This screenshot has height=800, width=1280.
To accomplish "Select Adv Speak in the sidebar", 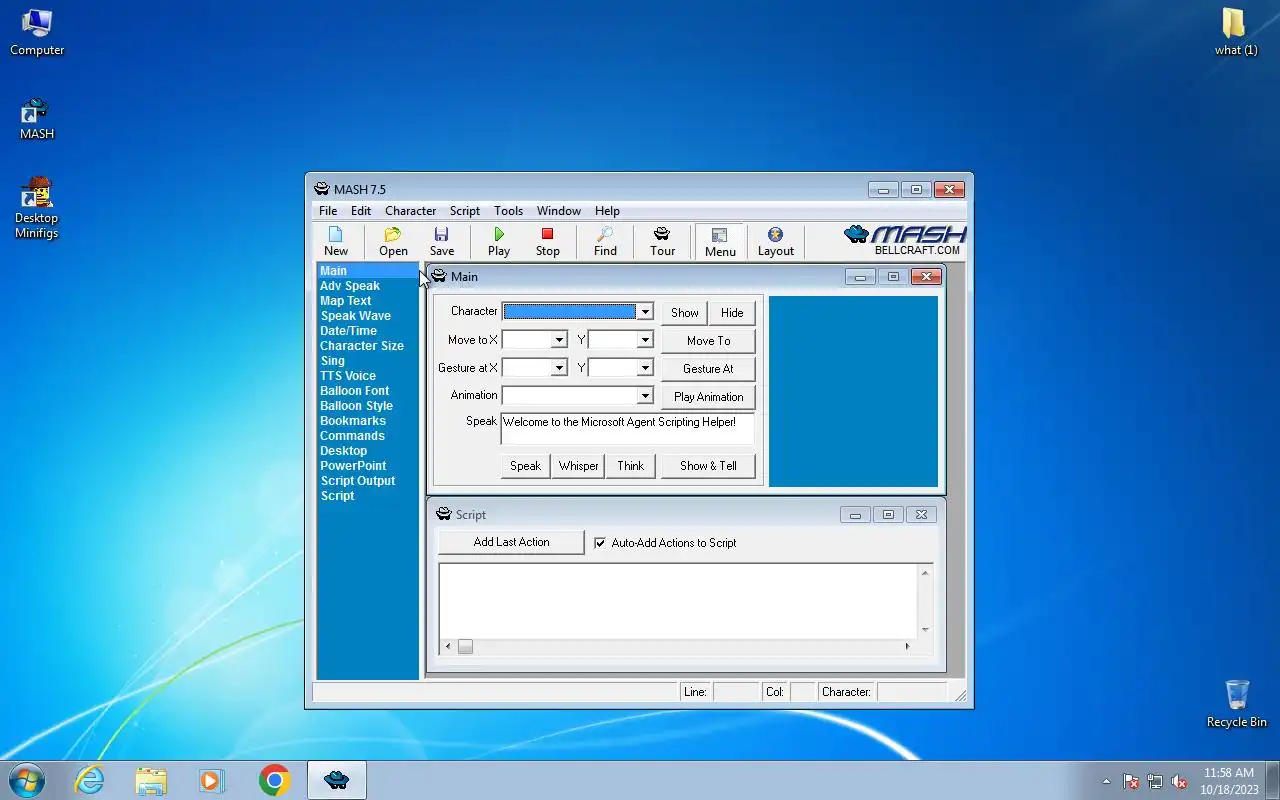I will click(x=350, y=286).
